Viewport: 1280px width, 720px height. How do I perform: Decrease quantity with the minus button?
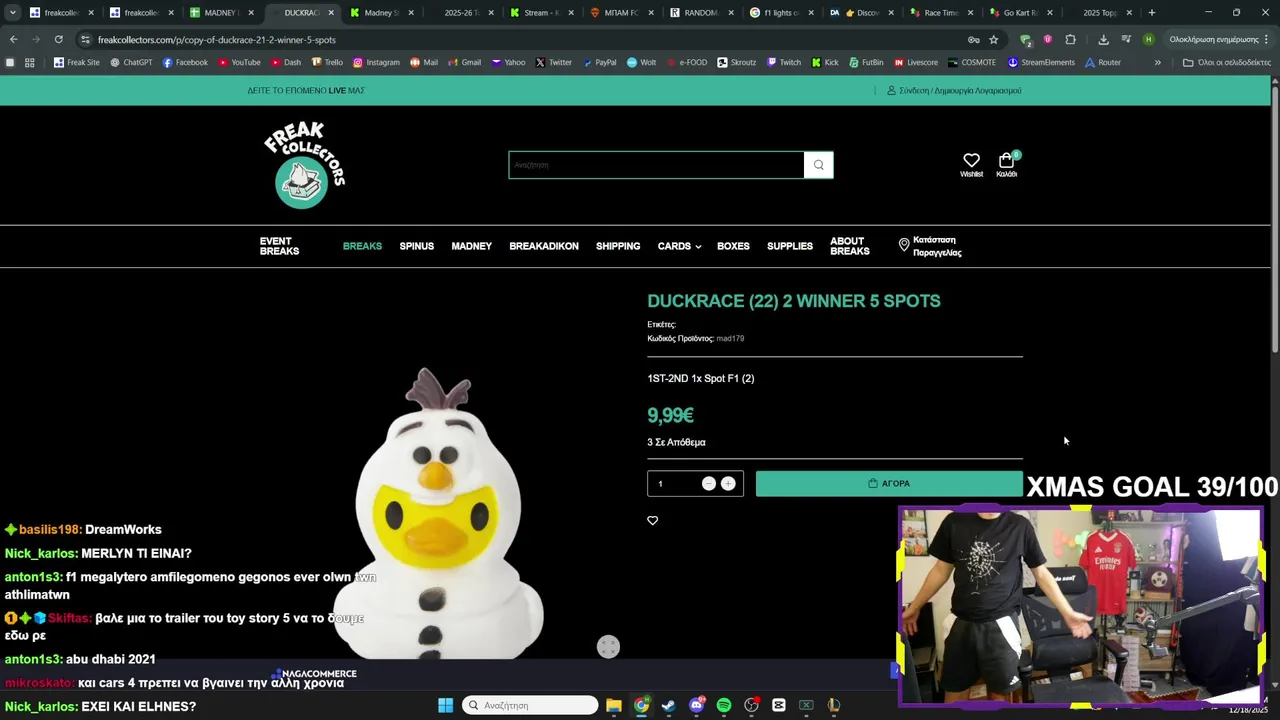click(708, 483)
